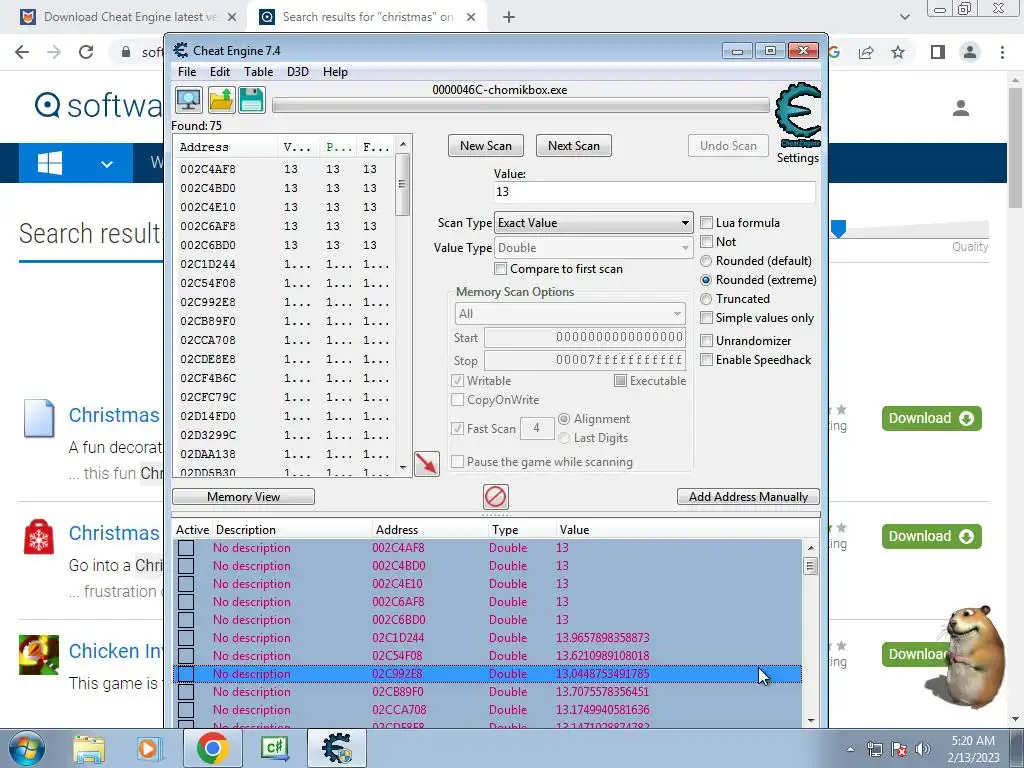Open the C# application taskbar icon
This screenshot has width=1024, height=768.
(x=275, y=748)
